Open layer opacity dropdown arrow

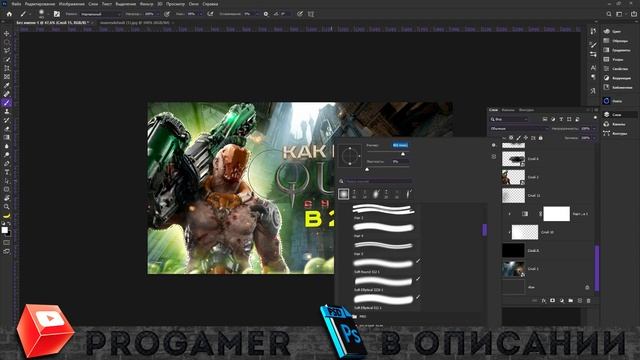[x=593, y=129]
